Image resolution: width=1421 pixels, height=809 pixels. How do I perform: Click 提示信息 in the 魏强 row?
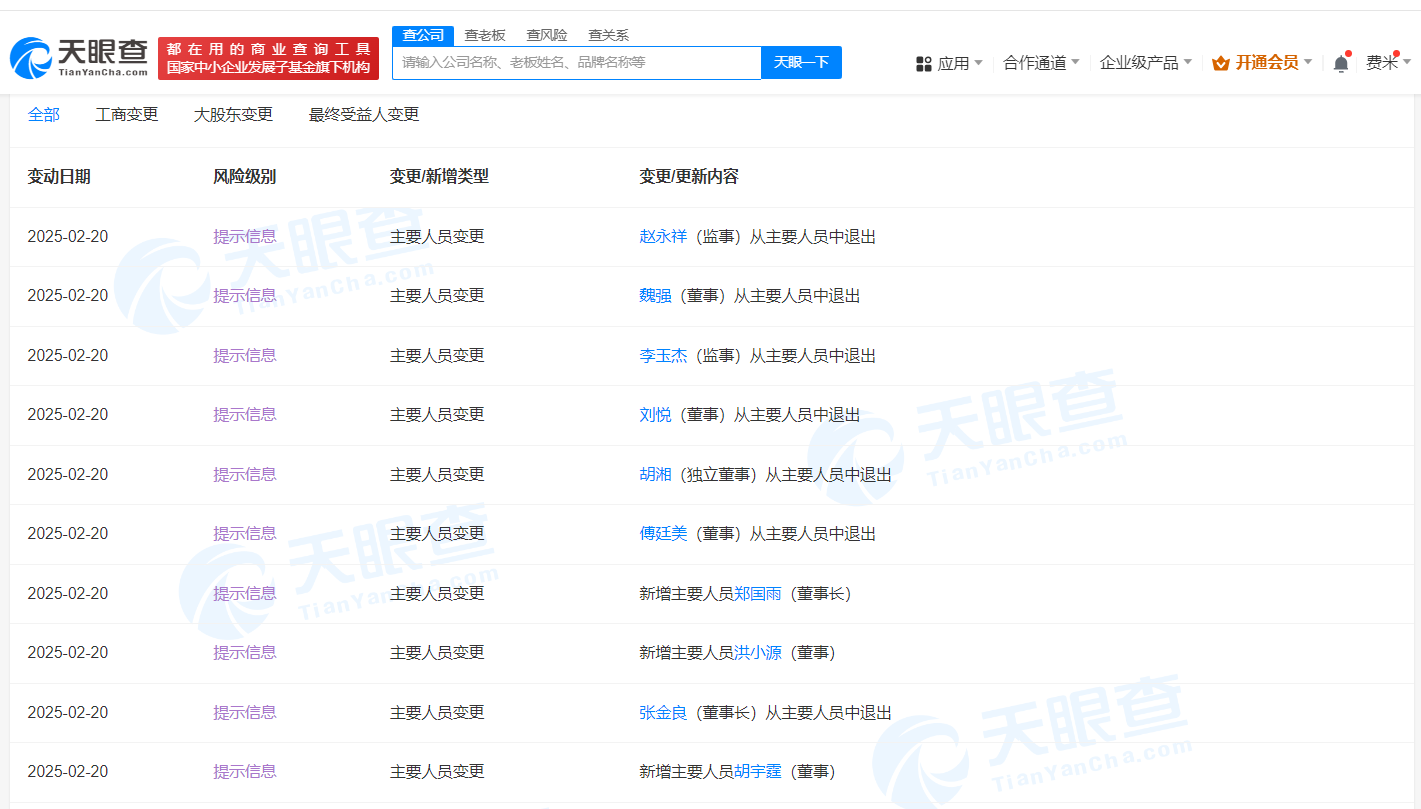point(245,295)
